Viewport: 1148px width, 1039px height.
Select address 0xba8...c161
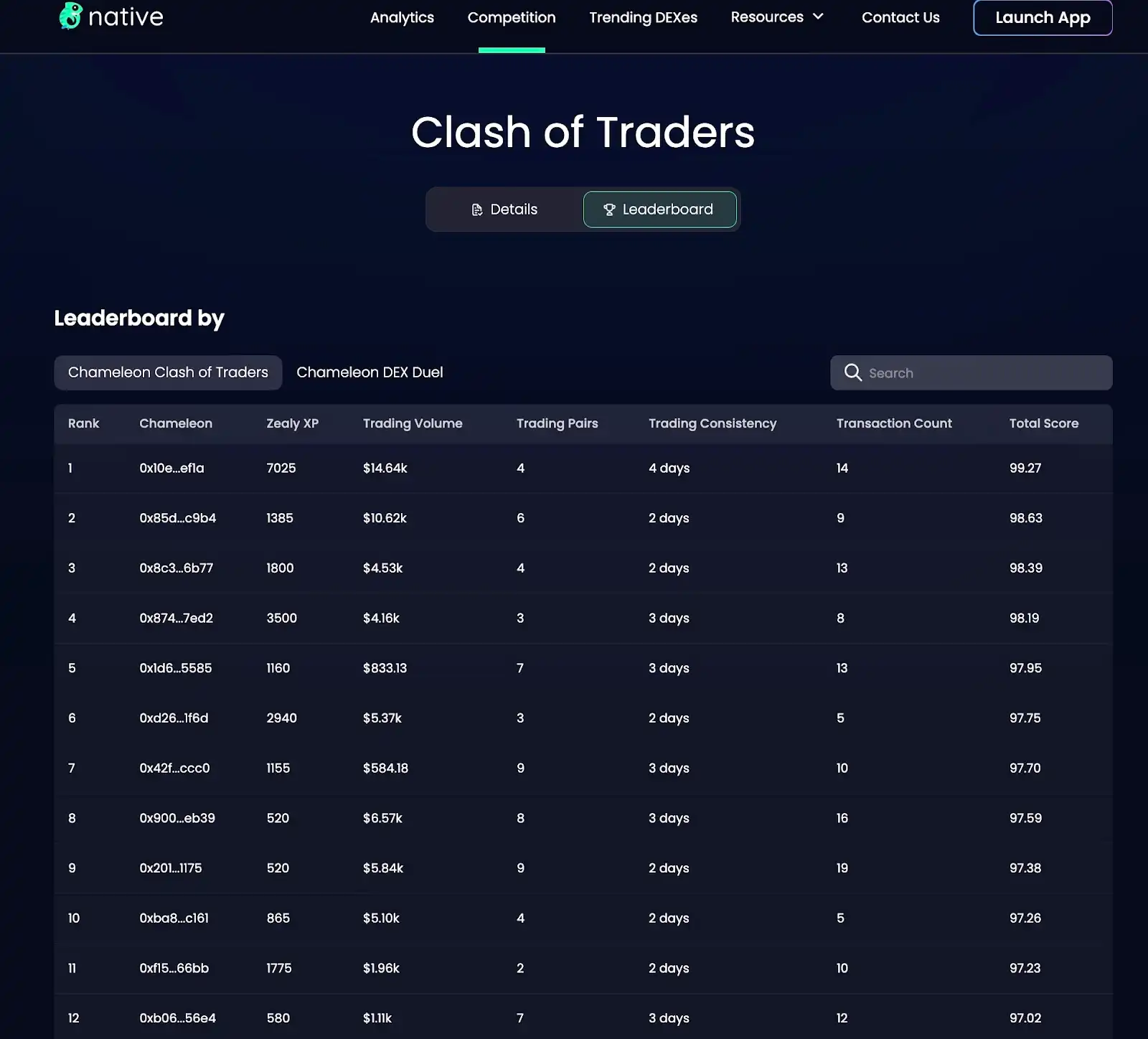coord(174,918)
